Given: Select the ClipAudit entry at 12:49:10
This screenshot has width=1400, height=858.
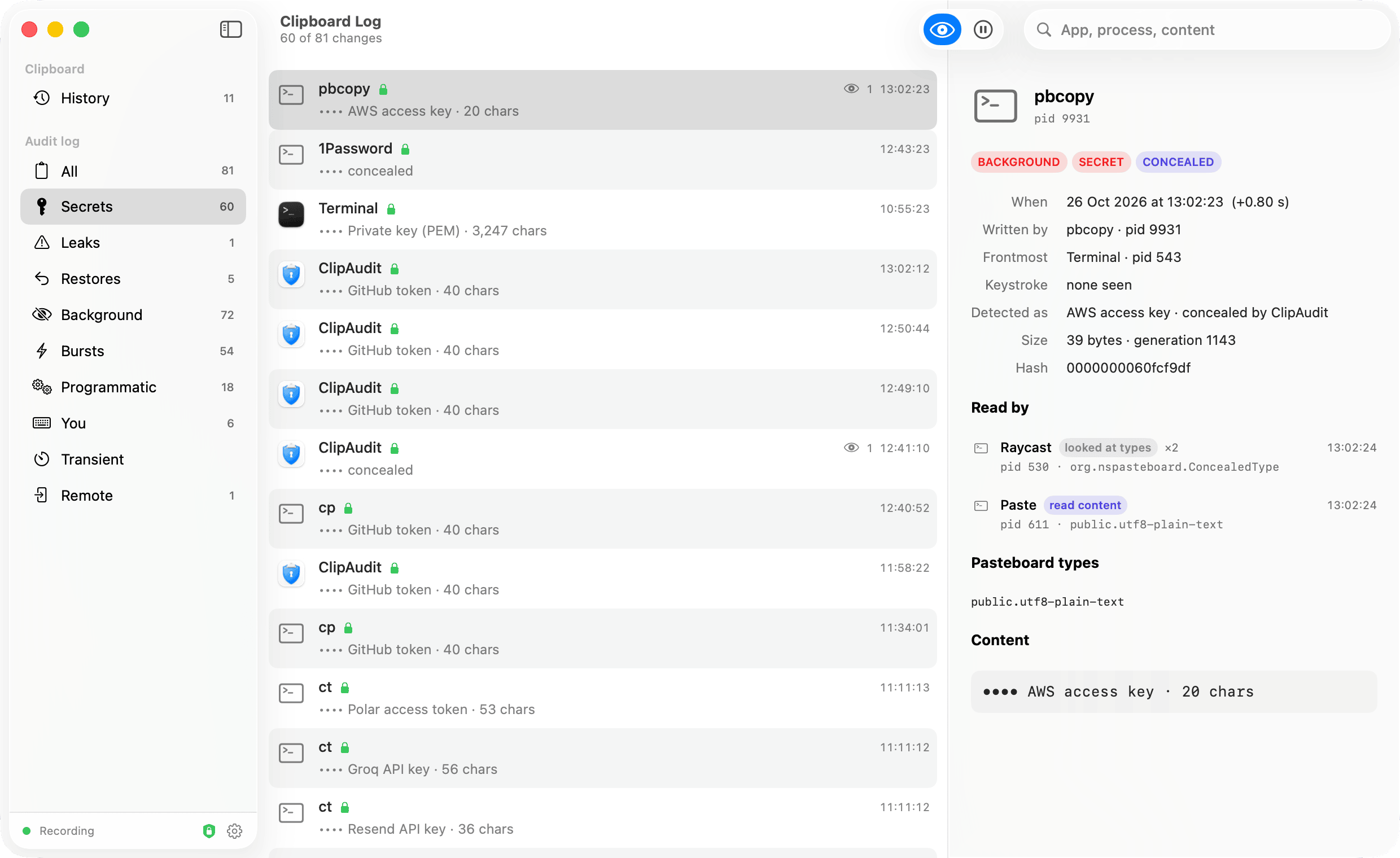Looking at the screenshot, I should tap(602, 399).
